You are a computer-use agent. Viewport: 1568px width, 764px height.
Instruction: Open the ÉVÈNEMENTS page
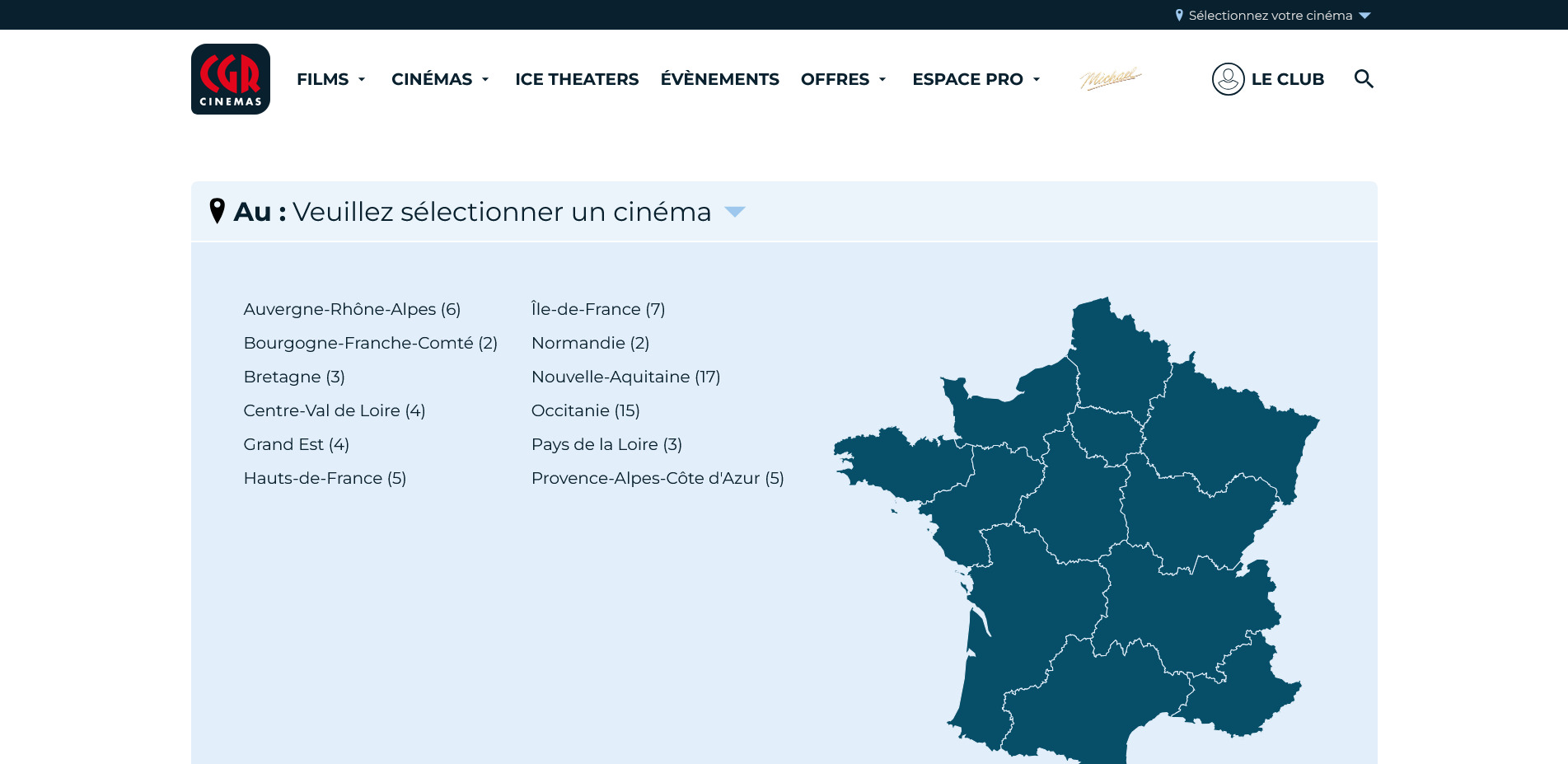point(719,79)
